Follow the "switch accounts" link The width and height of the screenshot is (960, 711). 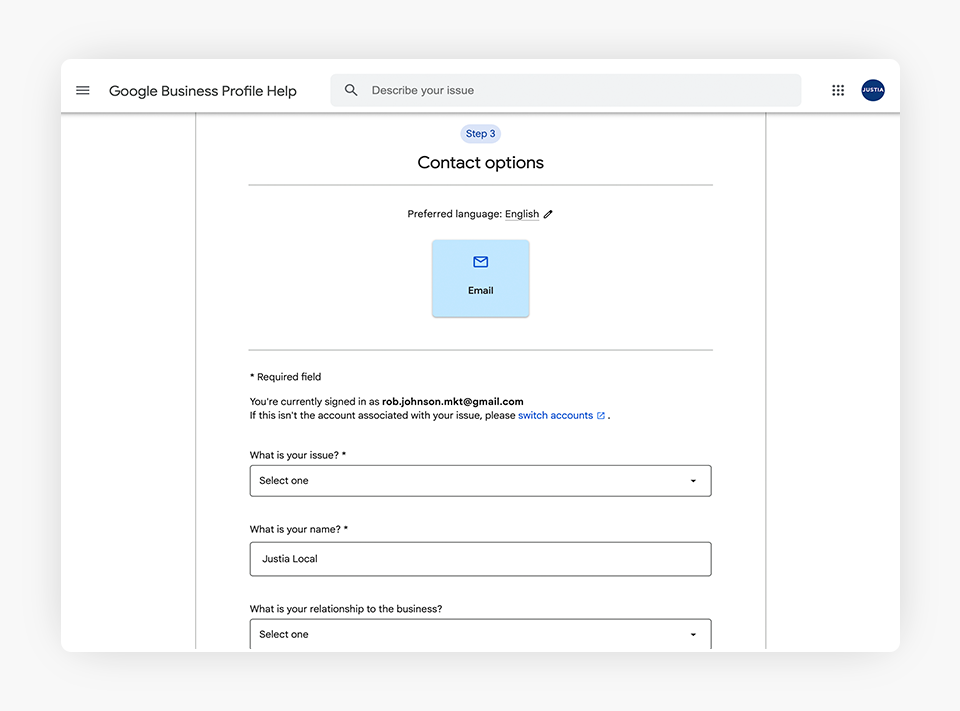click(x=555, y=415)
